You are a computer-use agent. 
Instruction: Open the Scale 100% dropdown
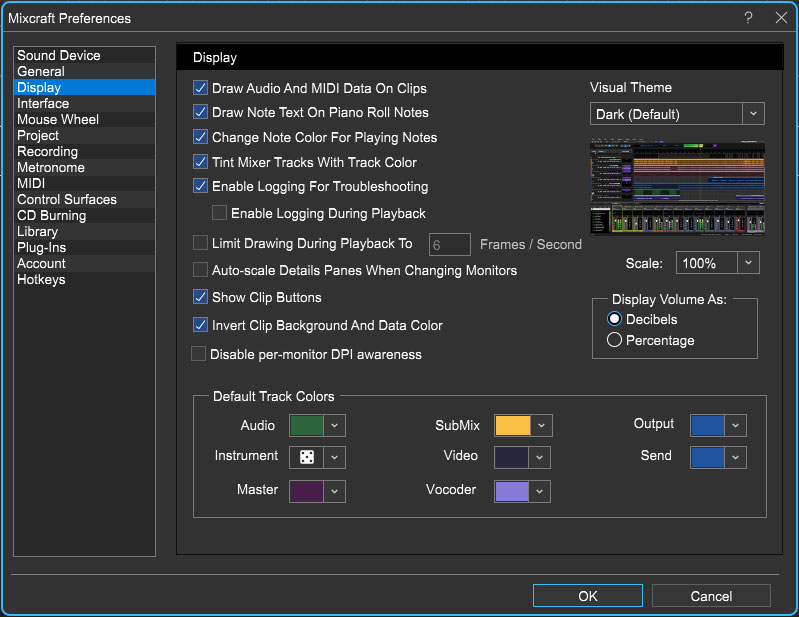click(x=717, y=263)
